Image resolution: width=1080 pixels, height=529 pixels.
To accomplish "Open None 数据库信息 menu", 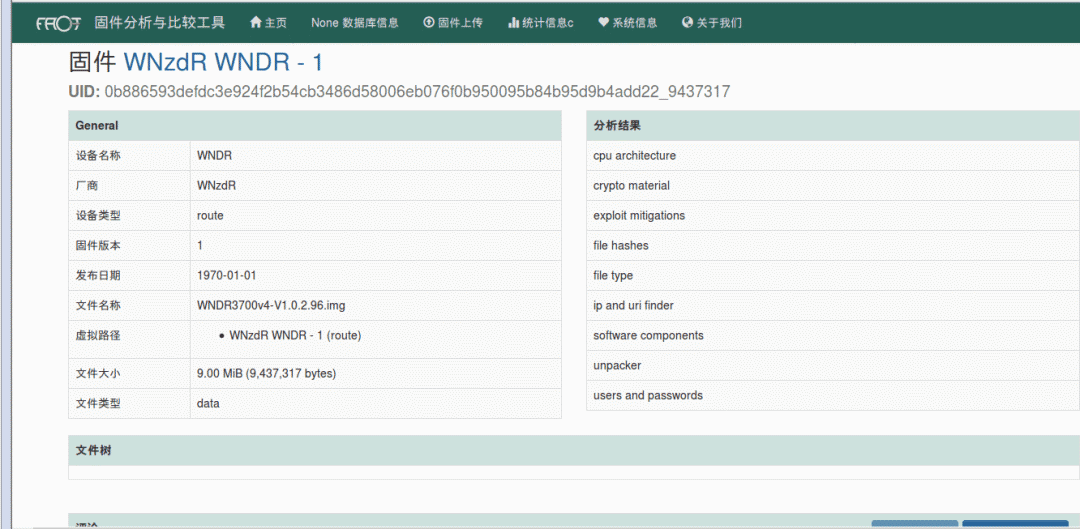I will tap(355, 23).
